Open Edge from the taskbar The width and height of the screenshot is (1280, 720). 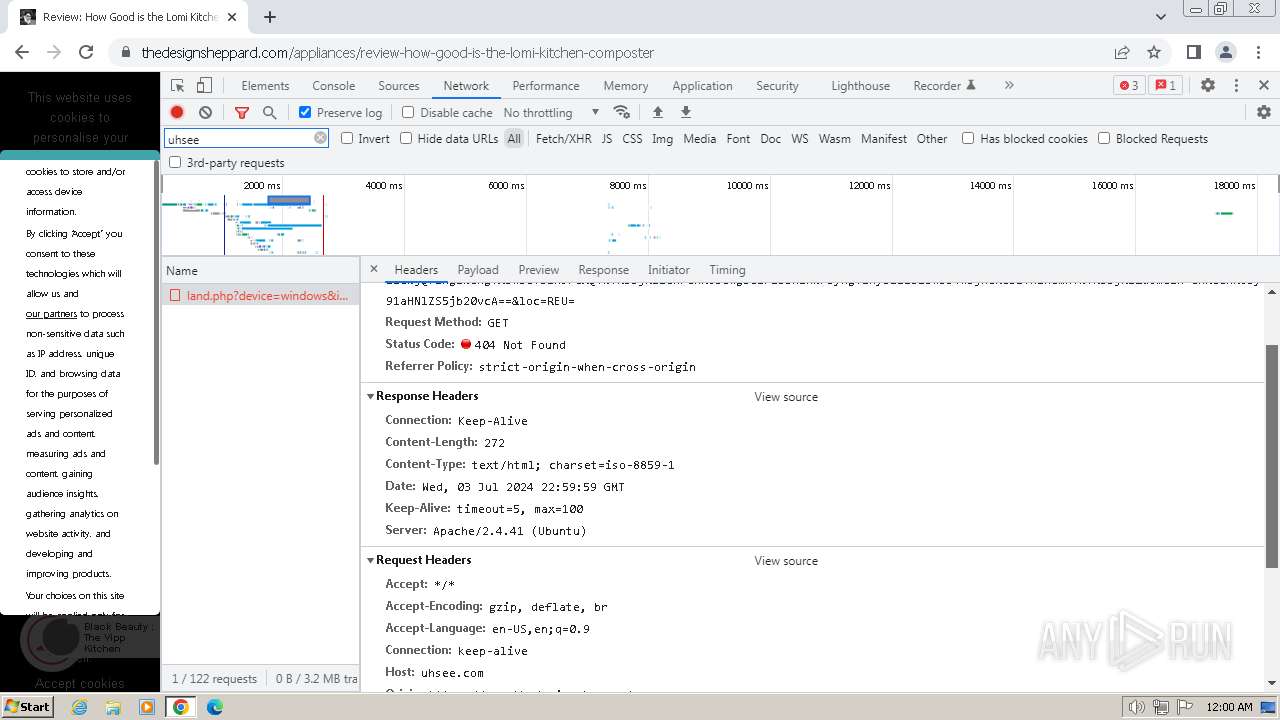[215, 707]
